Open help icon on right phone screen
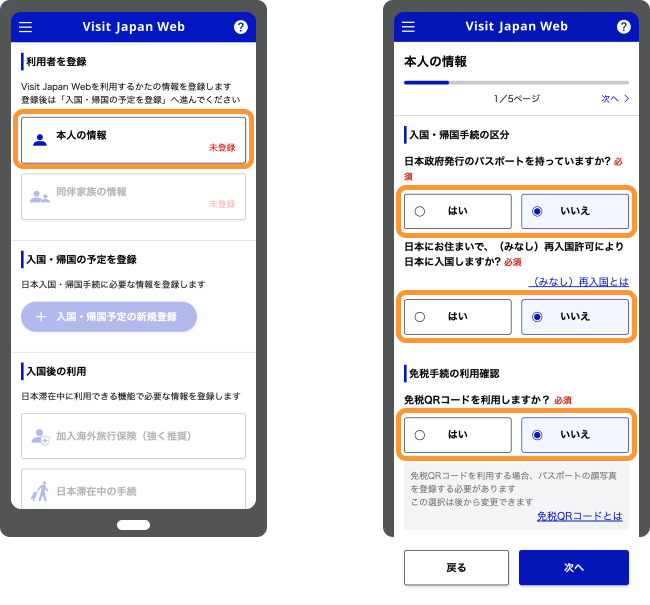The width and height of the screenshot is (650, 605). (x=624, y=27)
